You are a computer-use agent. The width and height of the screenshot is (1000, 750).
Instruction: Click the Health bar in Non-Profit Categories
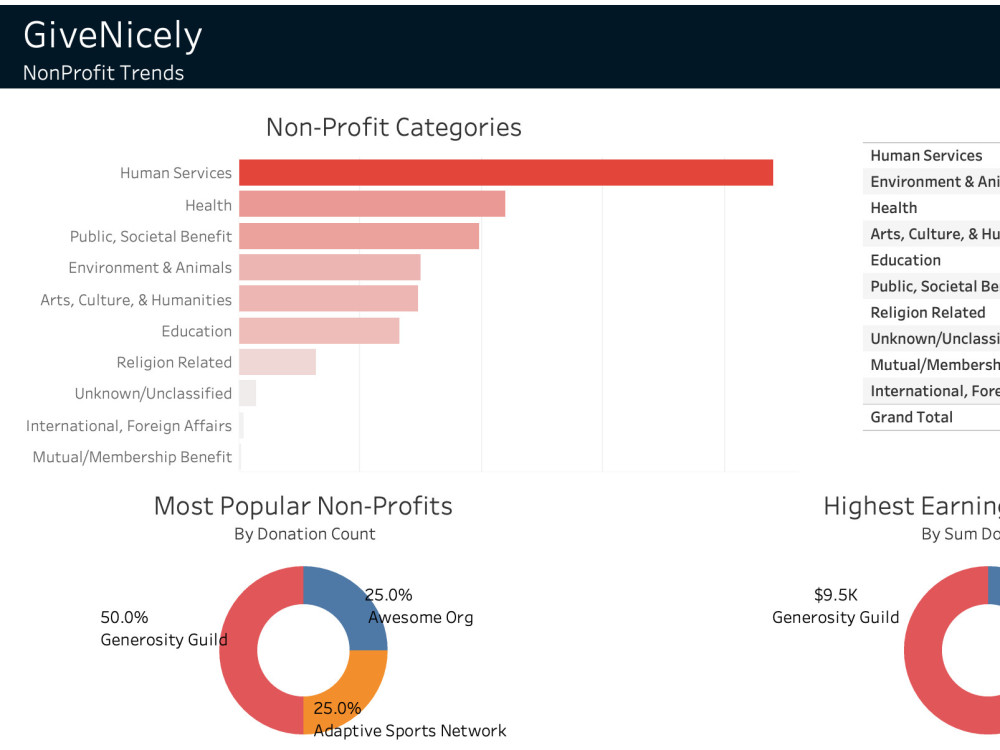[x=370, y=204]
